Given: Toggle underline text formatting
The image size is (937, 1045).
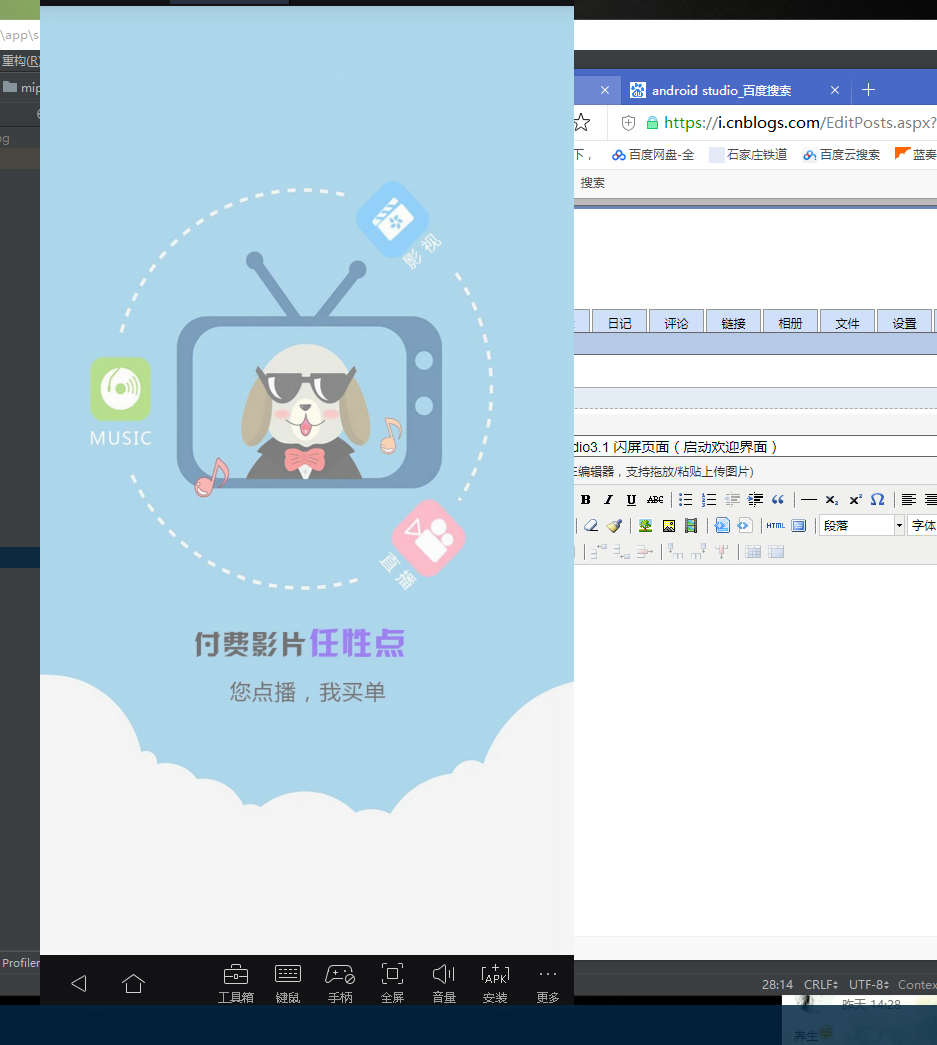Looking at the screenshot, I should (631, 499).
